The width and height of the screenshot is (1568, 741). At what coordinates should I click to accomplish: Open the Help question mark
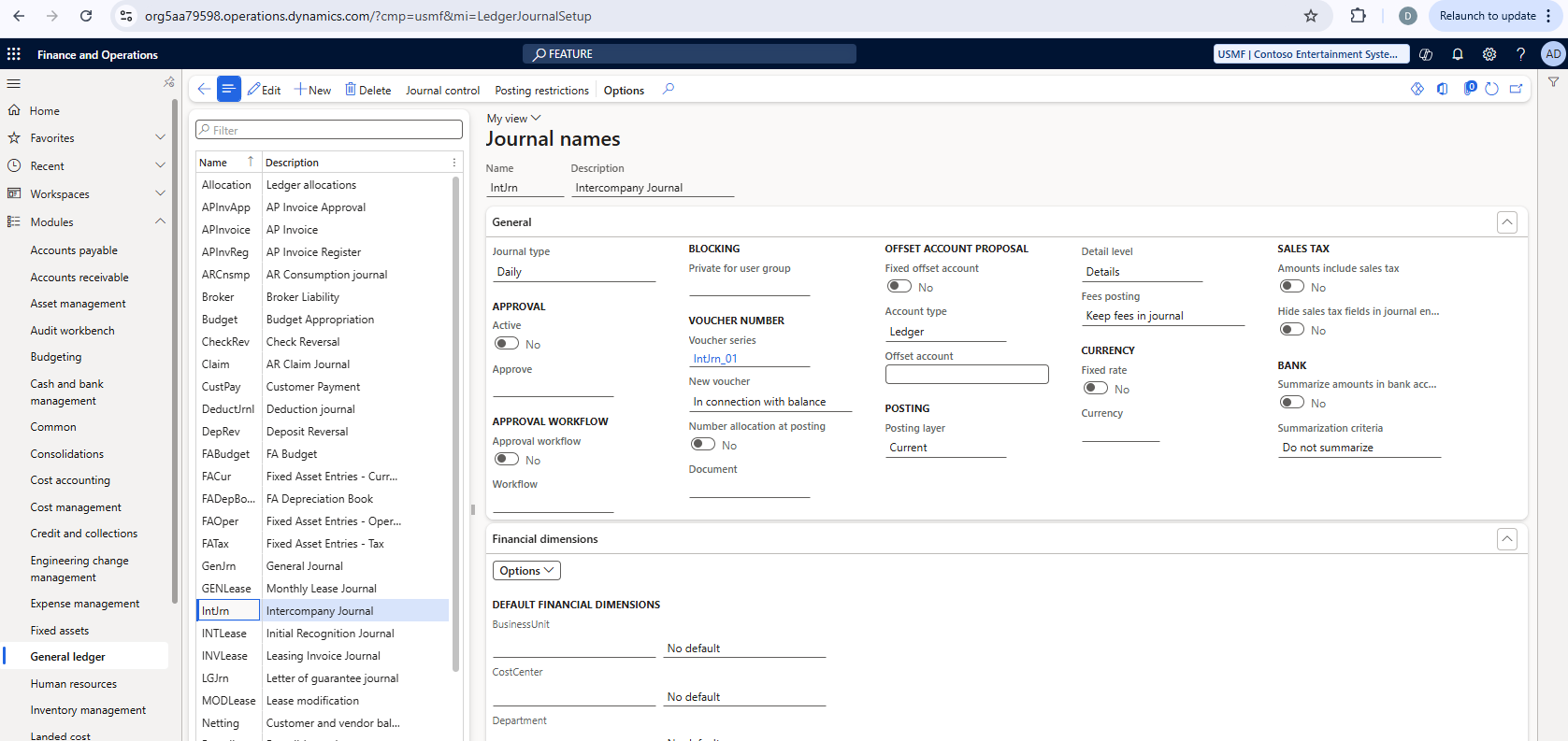click(x=1521, y=54)
